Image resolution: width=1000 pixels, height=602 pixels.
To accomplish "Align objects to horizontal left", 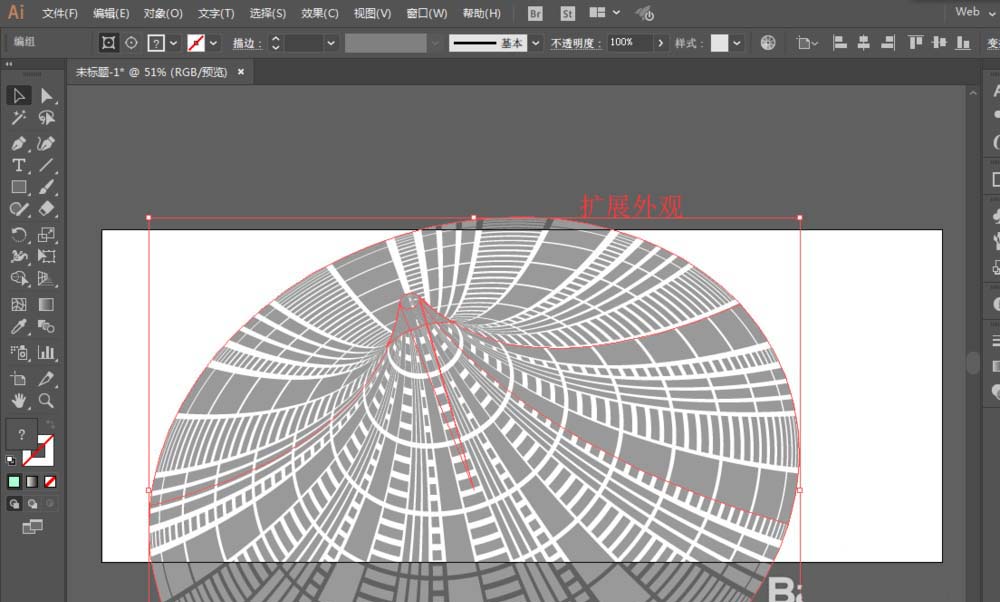I will [840, 43].
